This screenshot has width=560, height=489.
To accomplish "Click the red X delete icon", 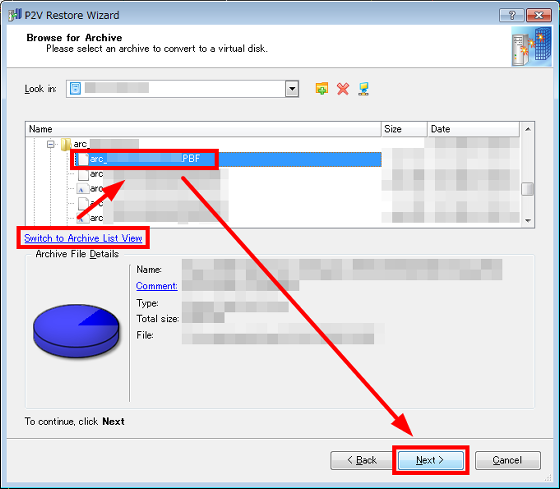I will tap(343, 89).
